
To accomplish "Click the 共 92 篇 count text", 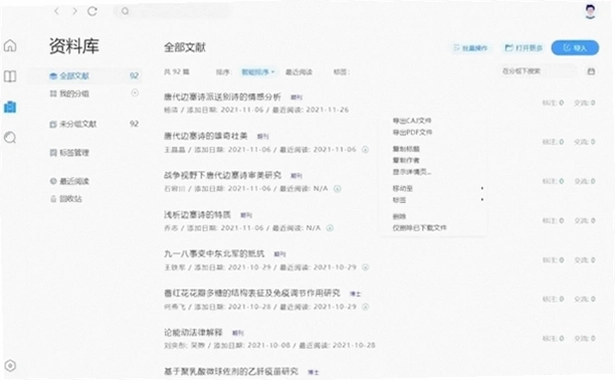I will [x=176, y=72].
